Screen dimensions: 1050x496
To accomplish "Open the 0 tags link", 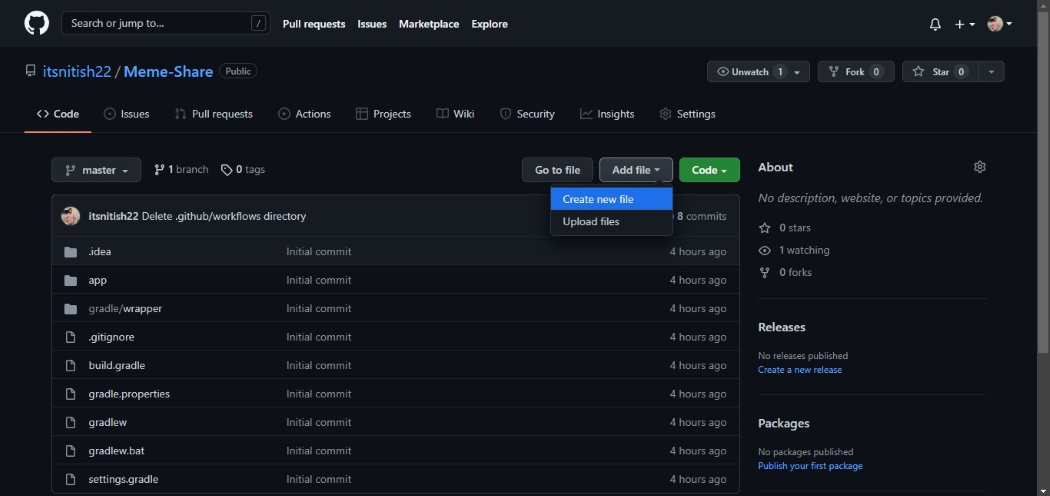I will tap(243, 170).
